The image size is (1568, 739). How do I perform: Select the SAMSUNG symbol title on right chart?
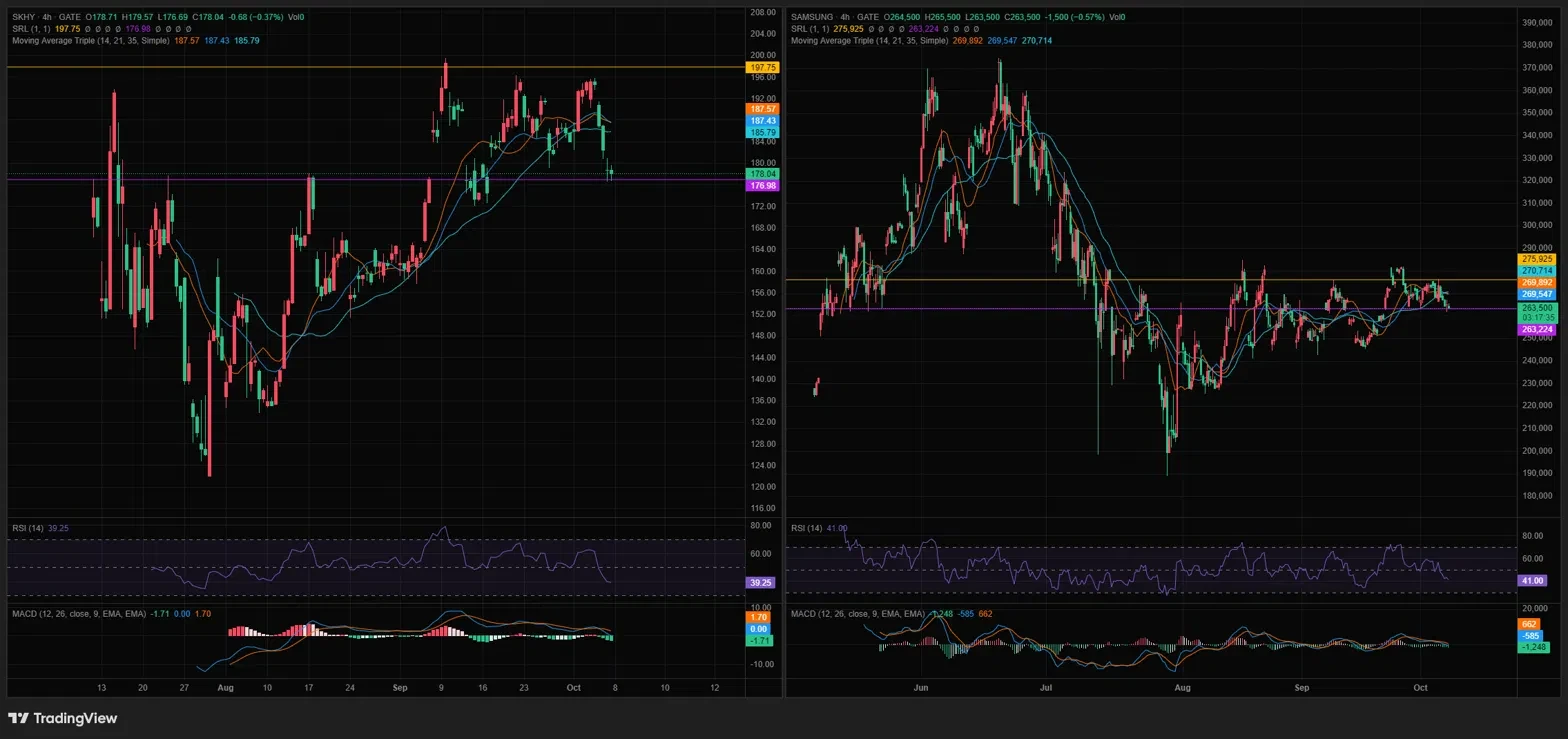[811, 17]
